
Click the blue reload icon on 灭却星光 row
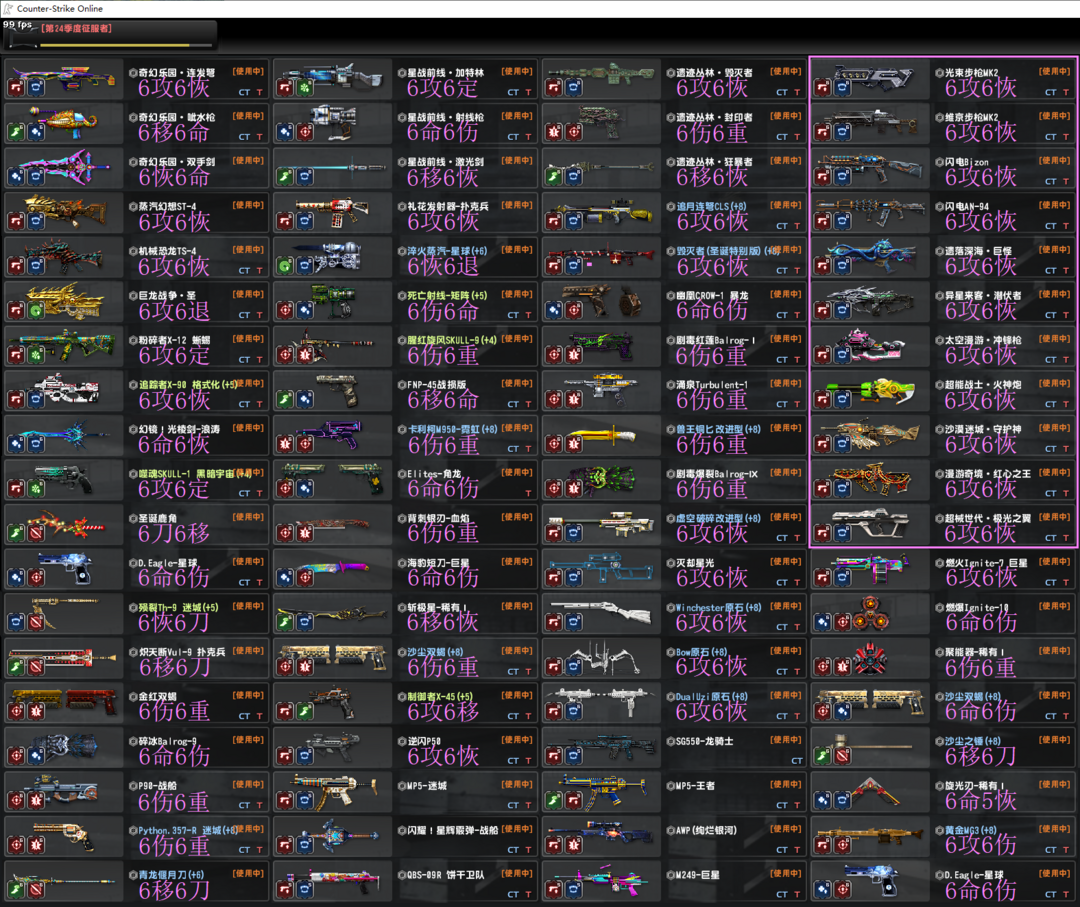pyautogui.click(x=574, y=578)
